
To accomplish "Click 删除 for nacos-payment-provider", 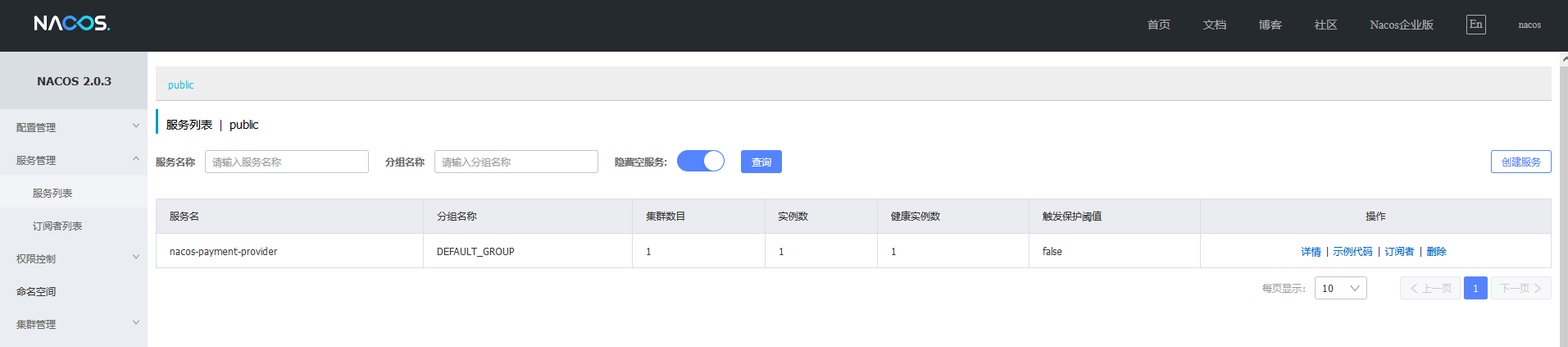I will 1436,252.
